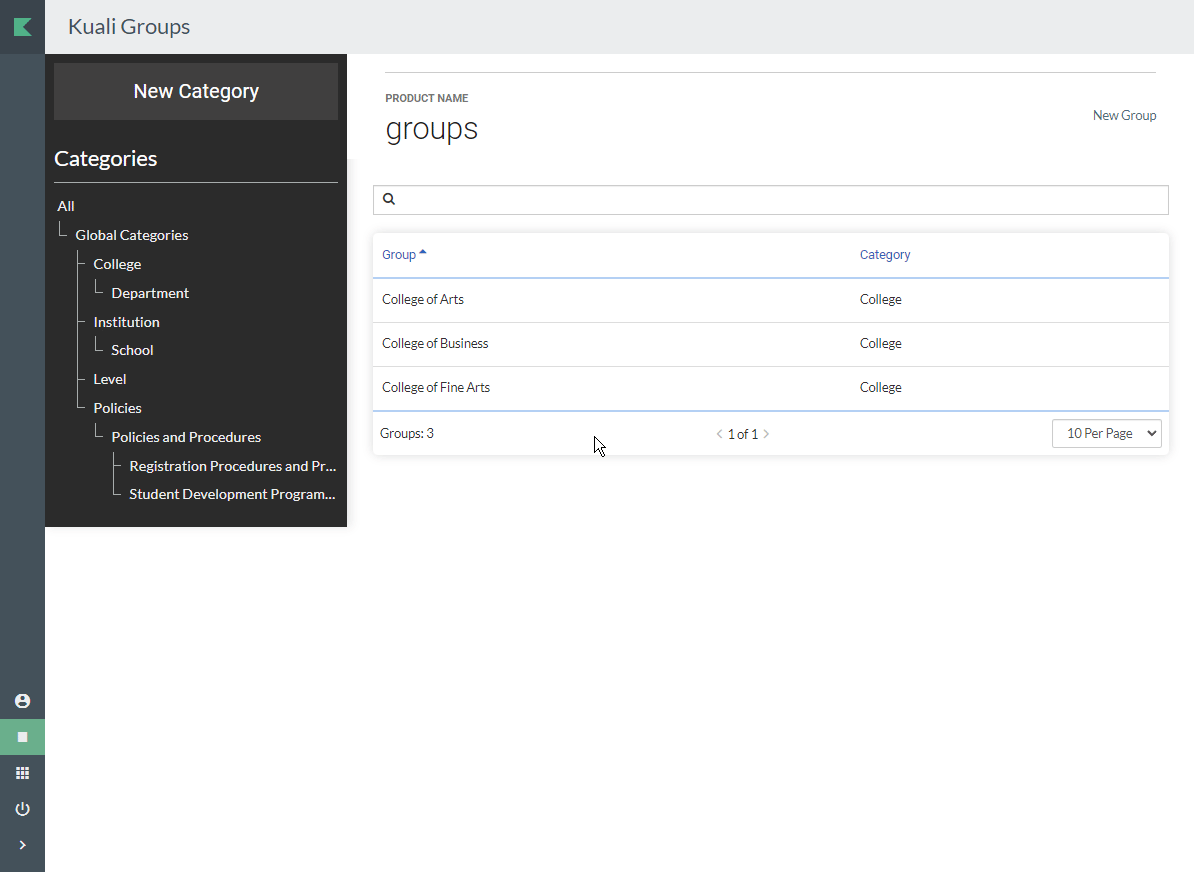Open the 10 Per Page dropdown
This screenshot has width=1194, height=872.
click(x=1106, y=434)
